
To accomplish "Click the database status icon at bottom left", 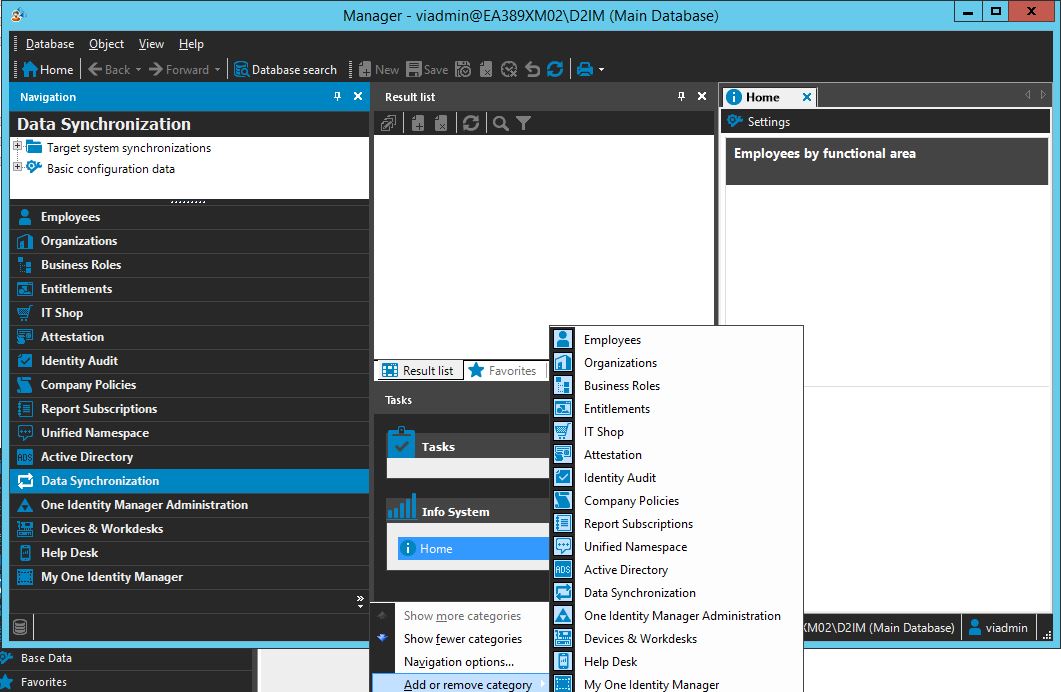I will click(20, 627).
